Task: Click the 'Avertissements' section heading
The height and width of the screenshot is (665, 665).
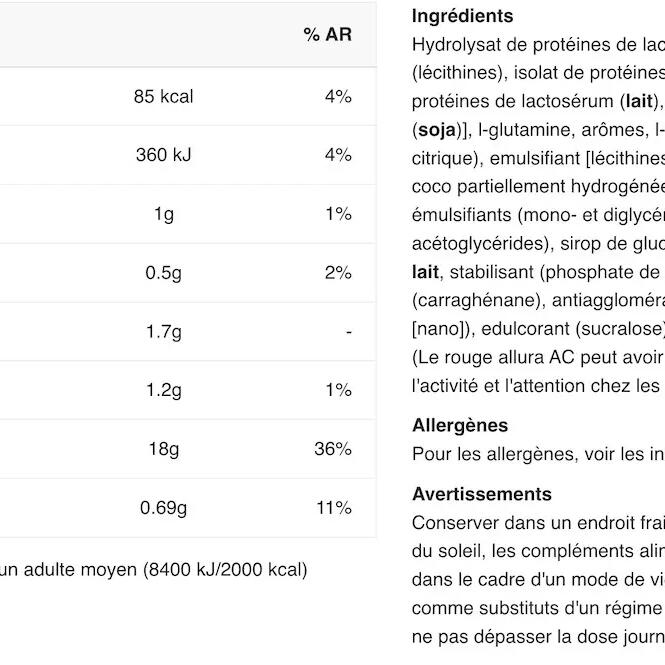Action: [481, 494]
